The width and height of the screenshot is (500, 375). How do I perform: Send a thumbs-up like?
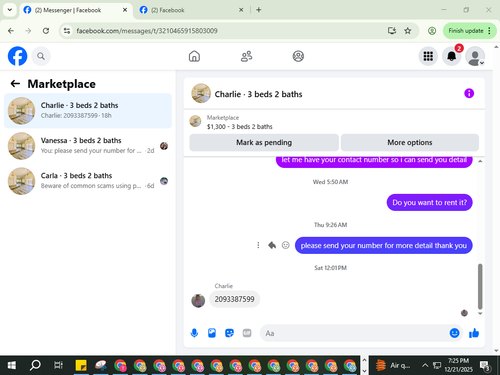point(474,333)
